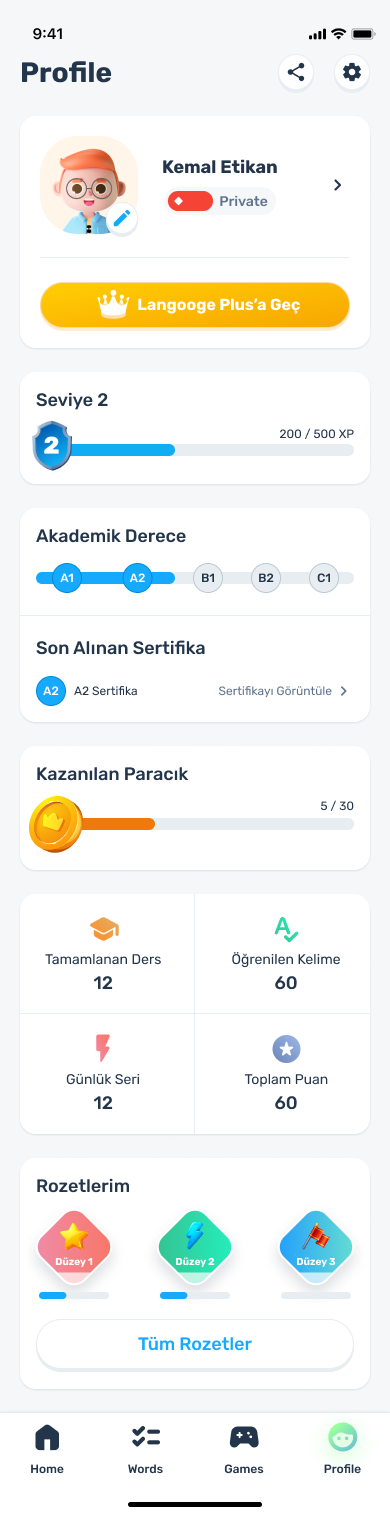Tap the graduation cap Tamamlanan Ders icon
Viewport: 390px width, 1523px height.
click(104, 929)
